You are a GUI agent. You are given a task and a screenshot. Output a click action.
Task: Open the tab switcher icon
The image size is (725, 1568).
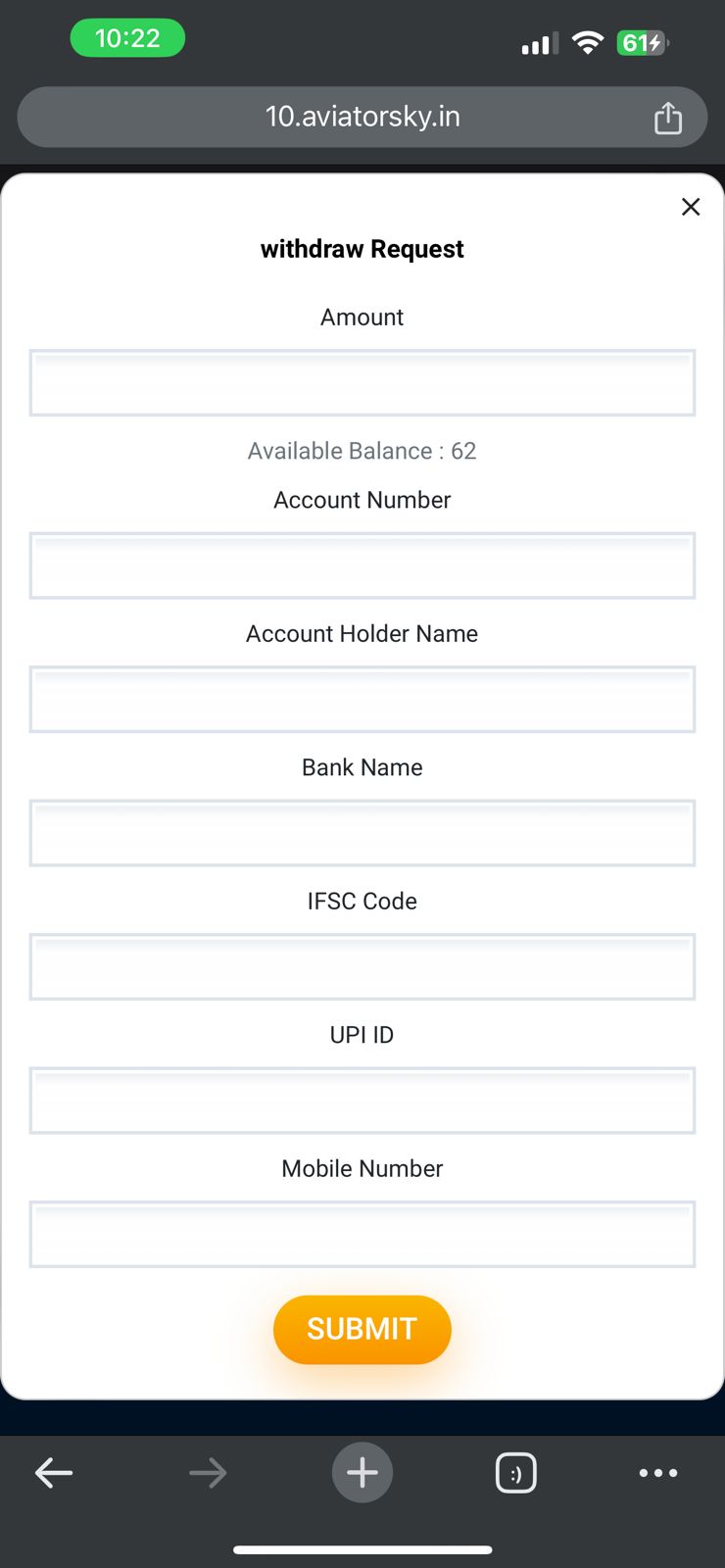pos(516,1472)
